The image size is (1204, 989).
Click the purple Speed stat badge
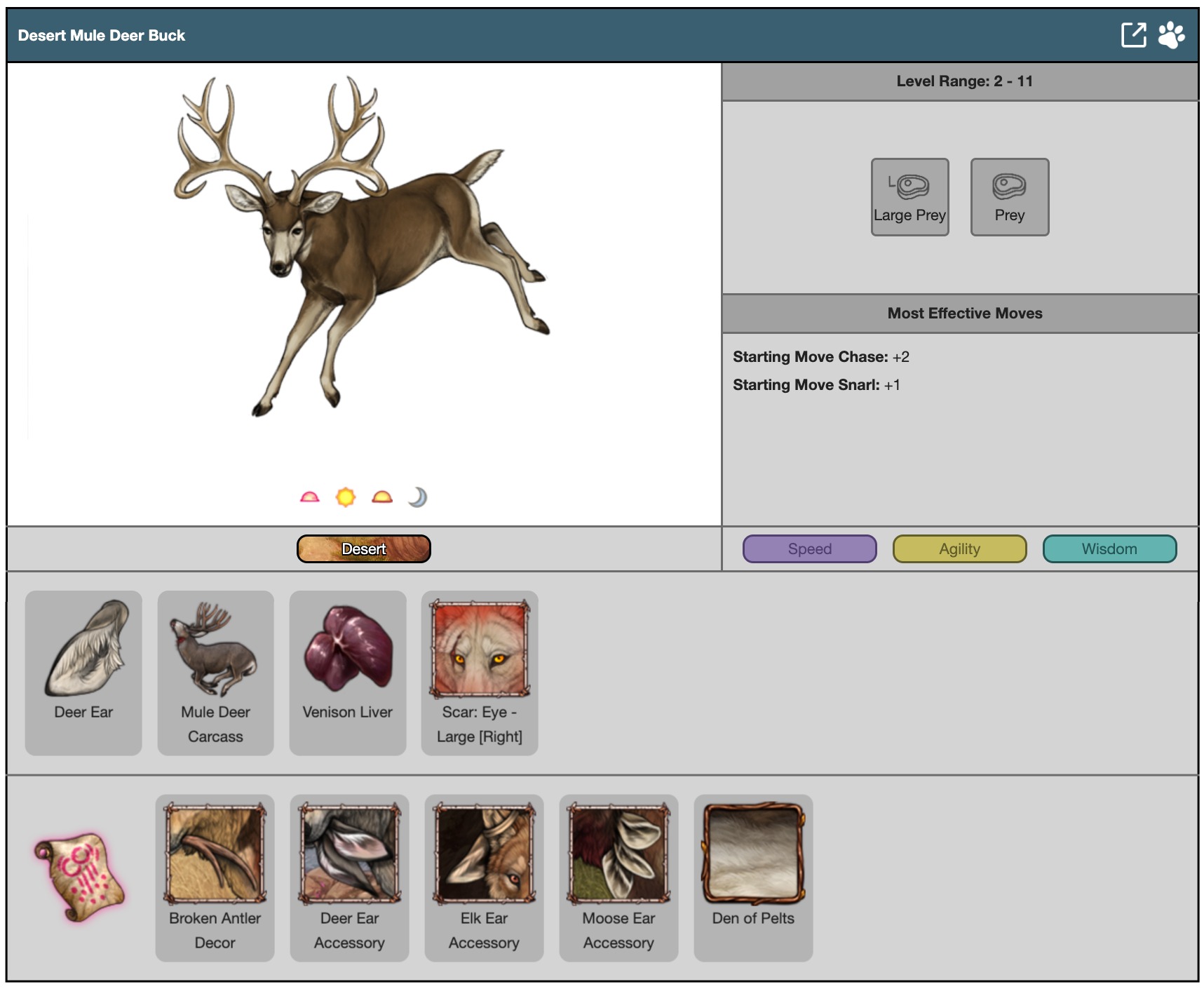pyautogui.click(x=809, y=549)
